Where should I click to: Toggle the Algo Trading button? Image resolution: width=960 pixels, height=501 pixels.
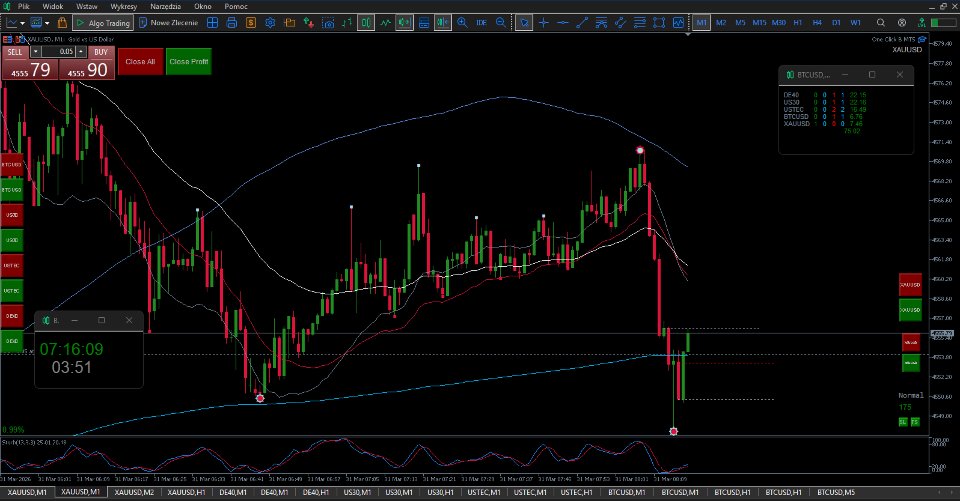(102, 23)
